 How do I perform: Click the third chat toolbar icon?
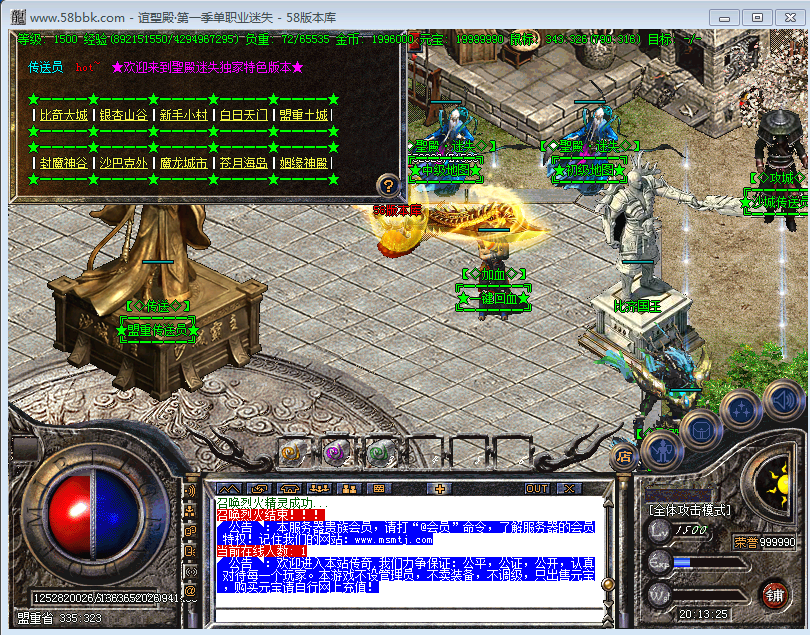289,489
